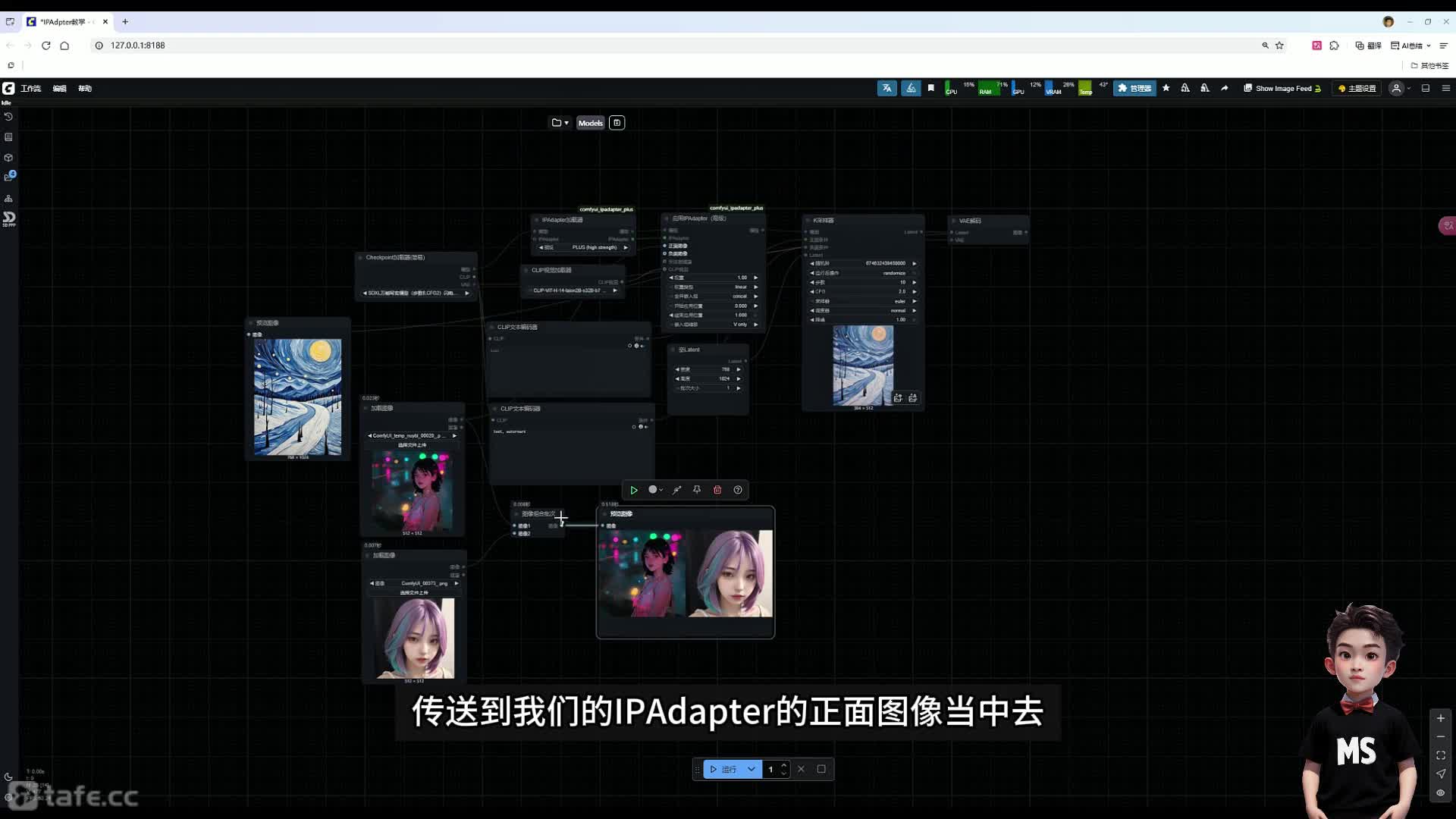Screen dimensions: 1456x819
Task: Click the Latent width 768 field
Action: tap(708, 369)
